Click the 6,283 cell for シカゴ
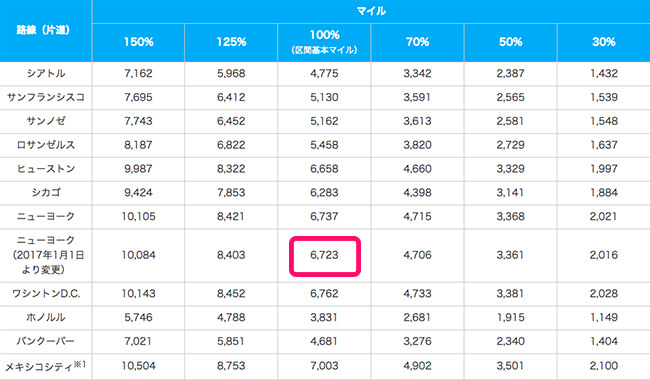Screen dimensions: 650x380 click(325, 193)
